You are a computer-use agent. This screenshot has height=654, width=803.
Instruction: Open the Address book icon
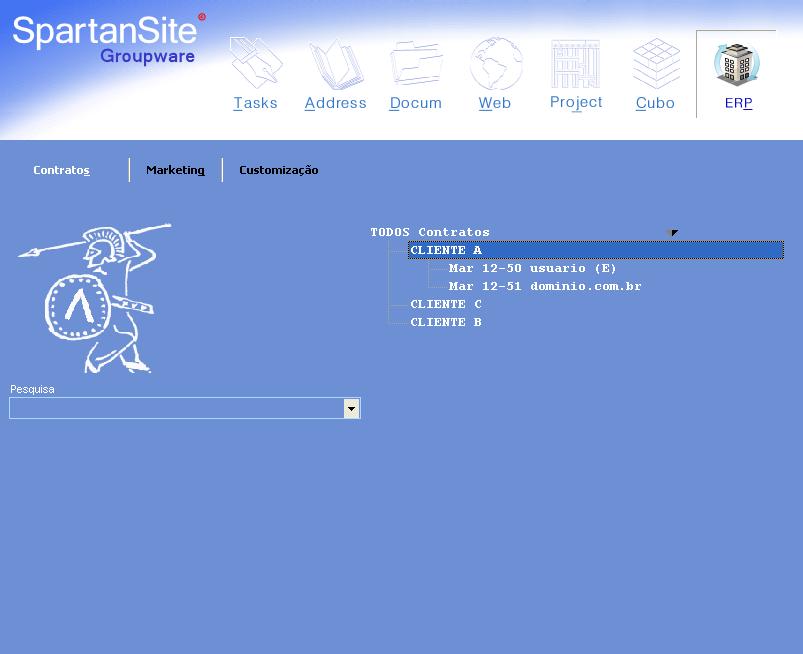tap(335, 66)
